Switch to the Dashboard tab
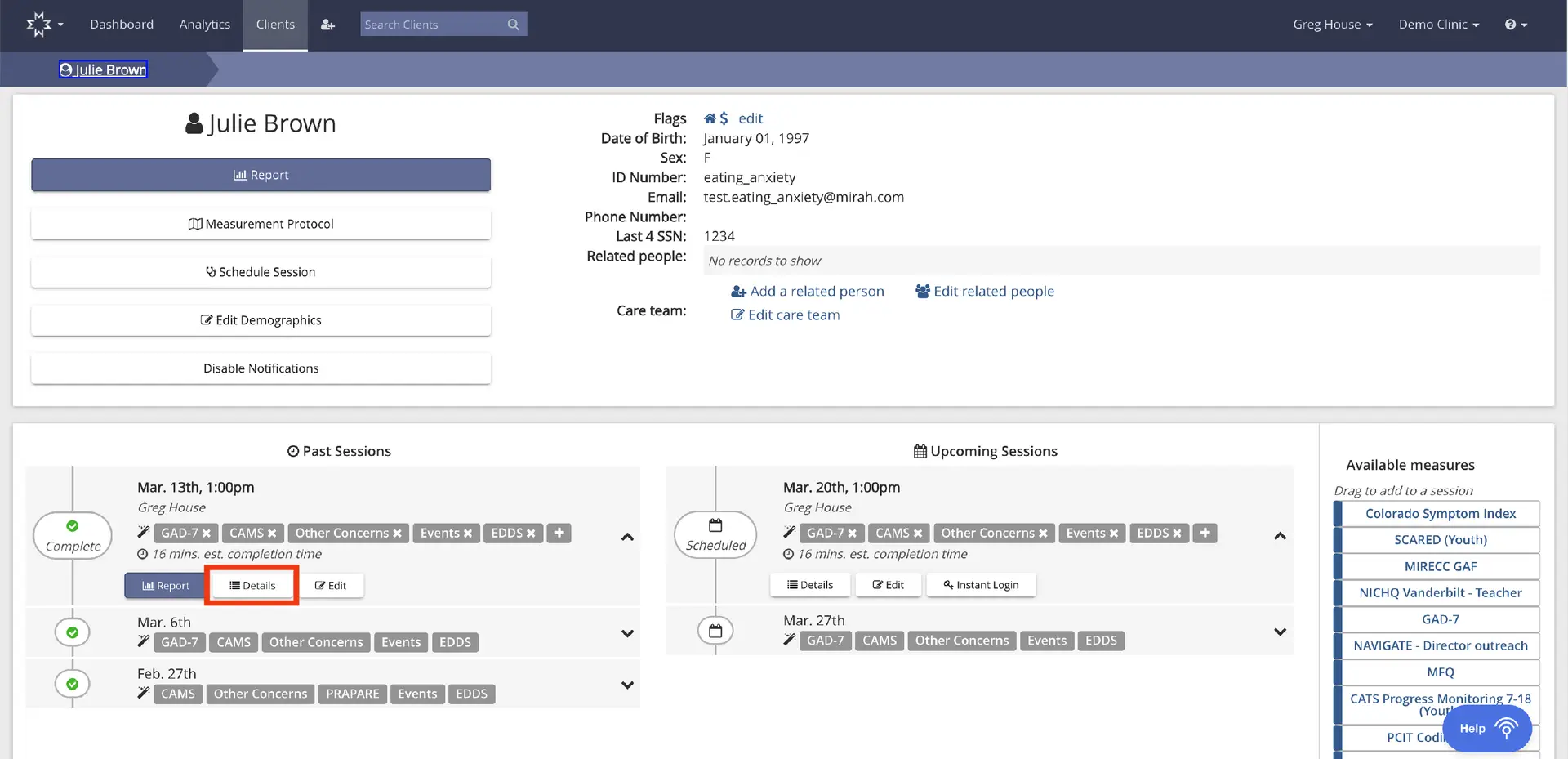 (x=122, y=25)
